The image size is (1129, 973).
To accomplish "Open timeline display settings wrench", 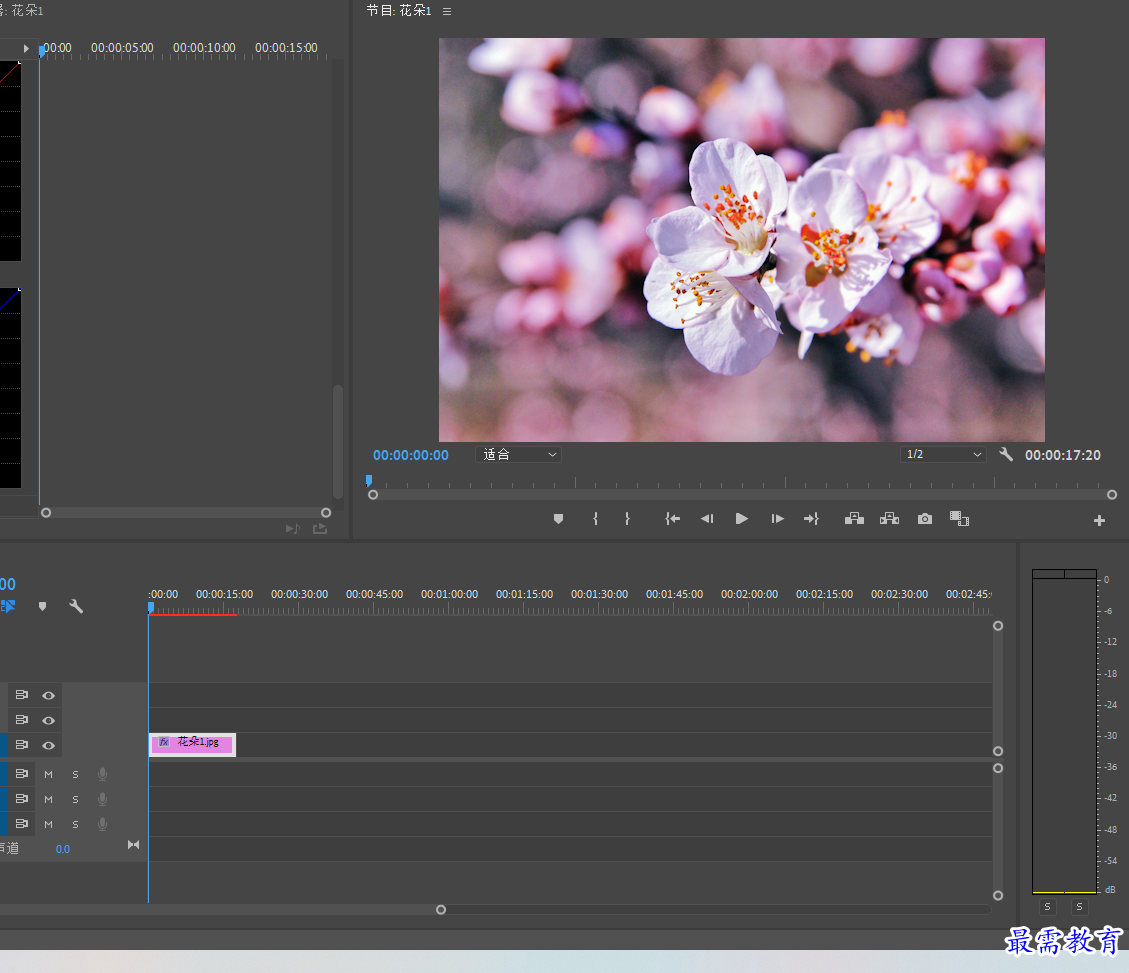I will coord(76,606).
